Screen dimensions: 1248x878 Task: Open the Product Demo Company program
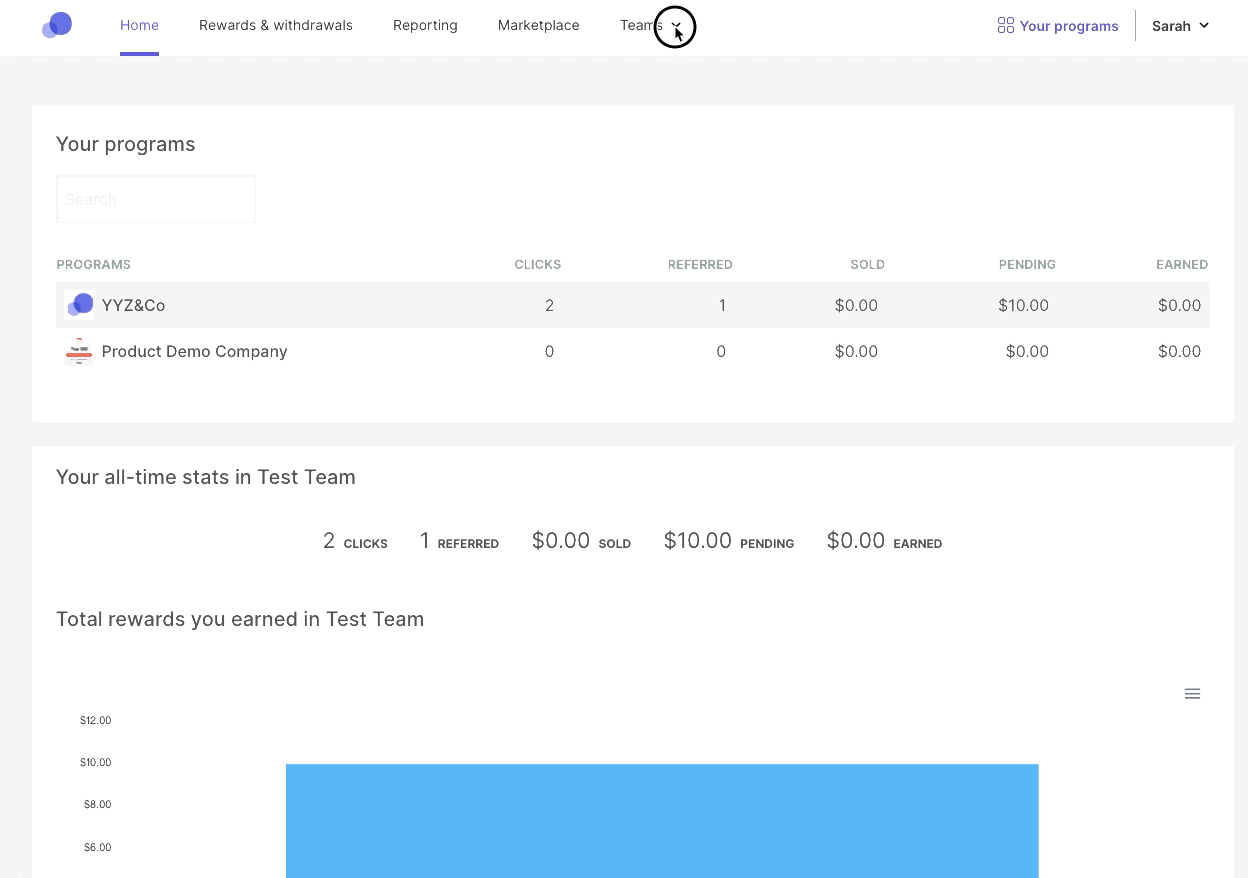point(194,352)
